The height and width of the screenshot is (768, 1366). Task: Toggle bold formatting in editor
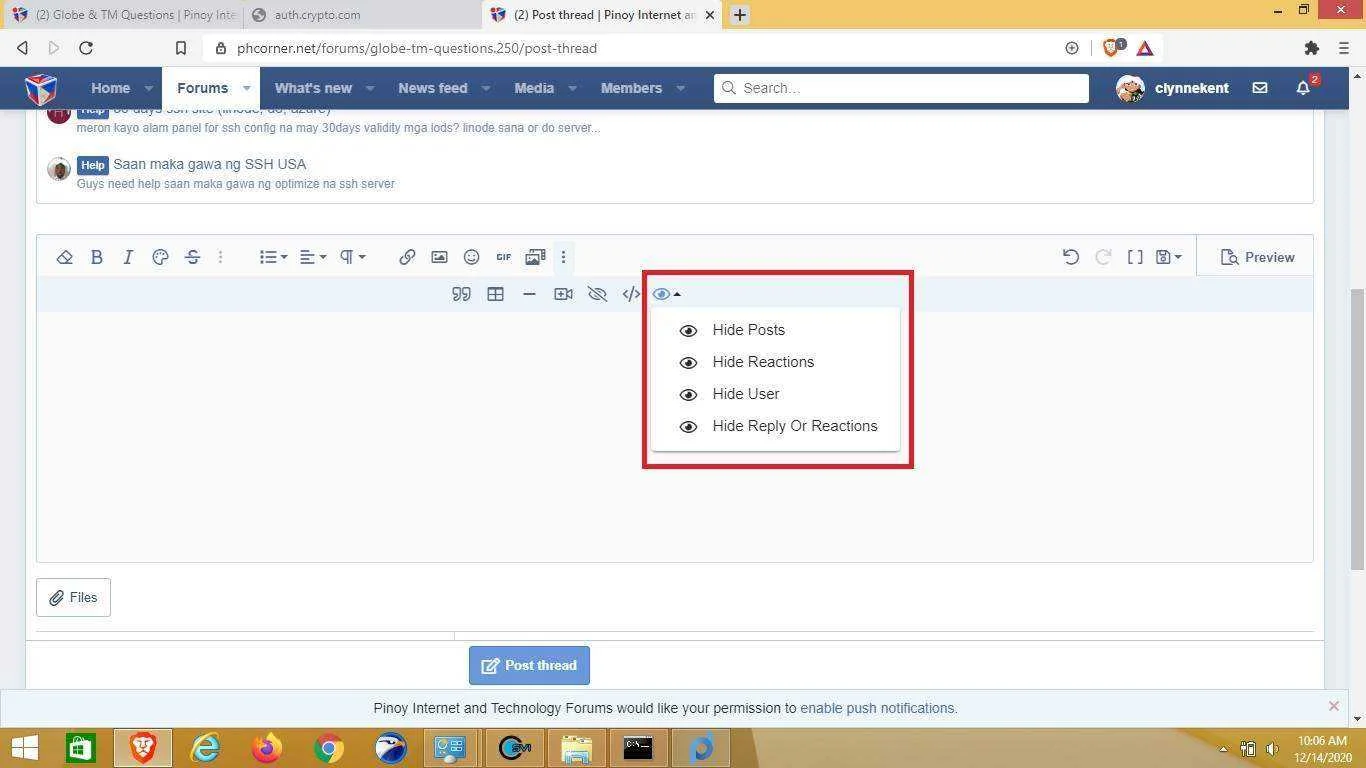click(97, 257)
